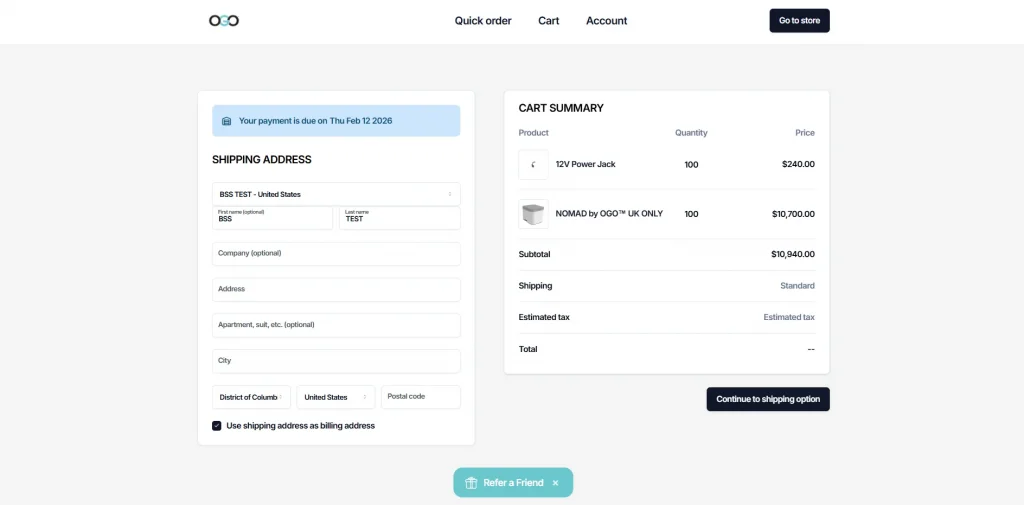Focus the Address input field
Screen dimensions: 1024x505
click(336, 290)
